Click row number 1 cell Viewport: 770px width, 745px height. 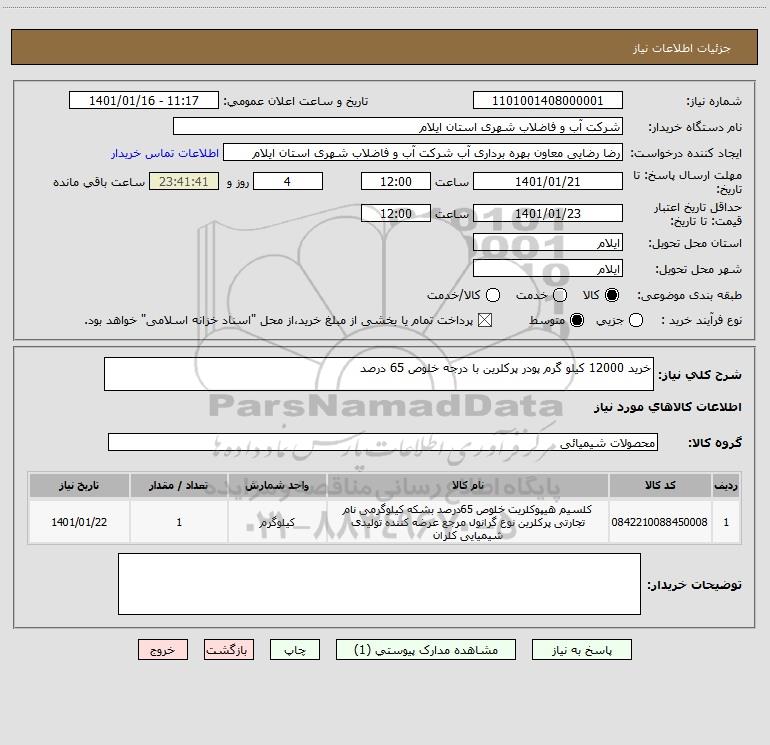coord(726,522)
